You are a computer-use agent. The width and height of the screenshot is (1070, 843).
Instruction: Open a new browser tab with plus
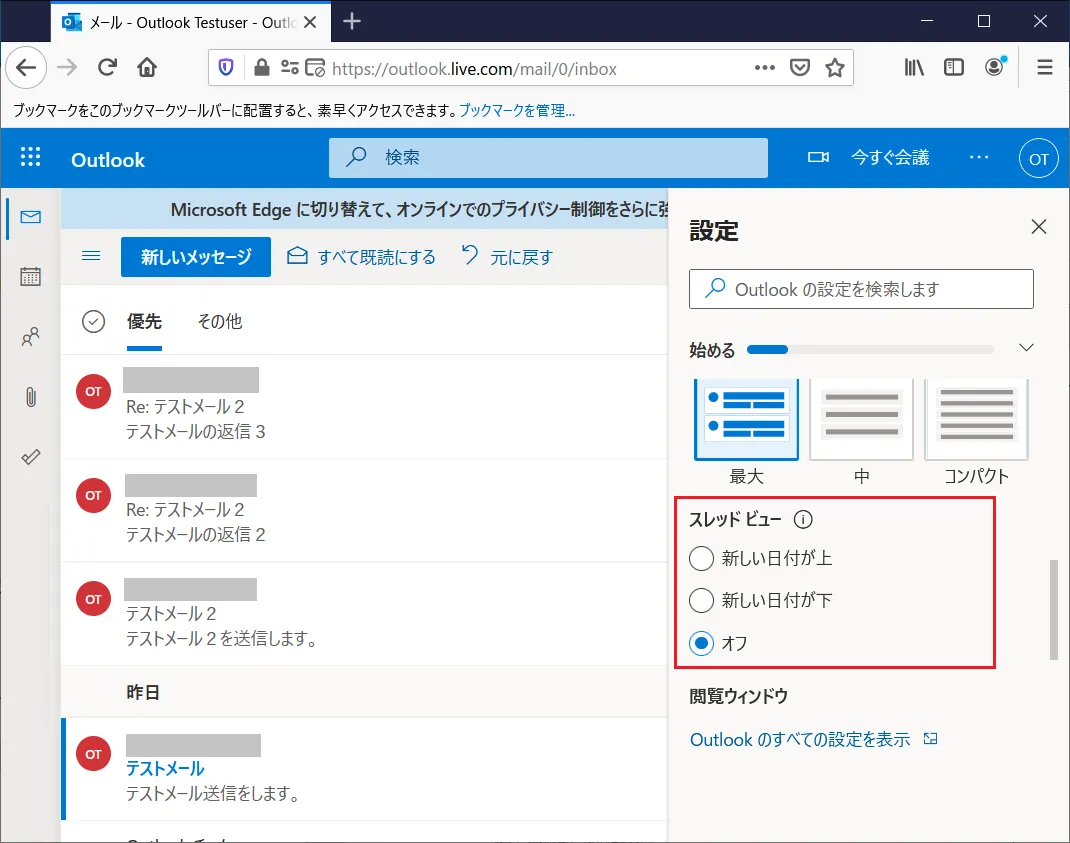coord(351,21)
